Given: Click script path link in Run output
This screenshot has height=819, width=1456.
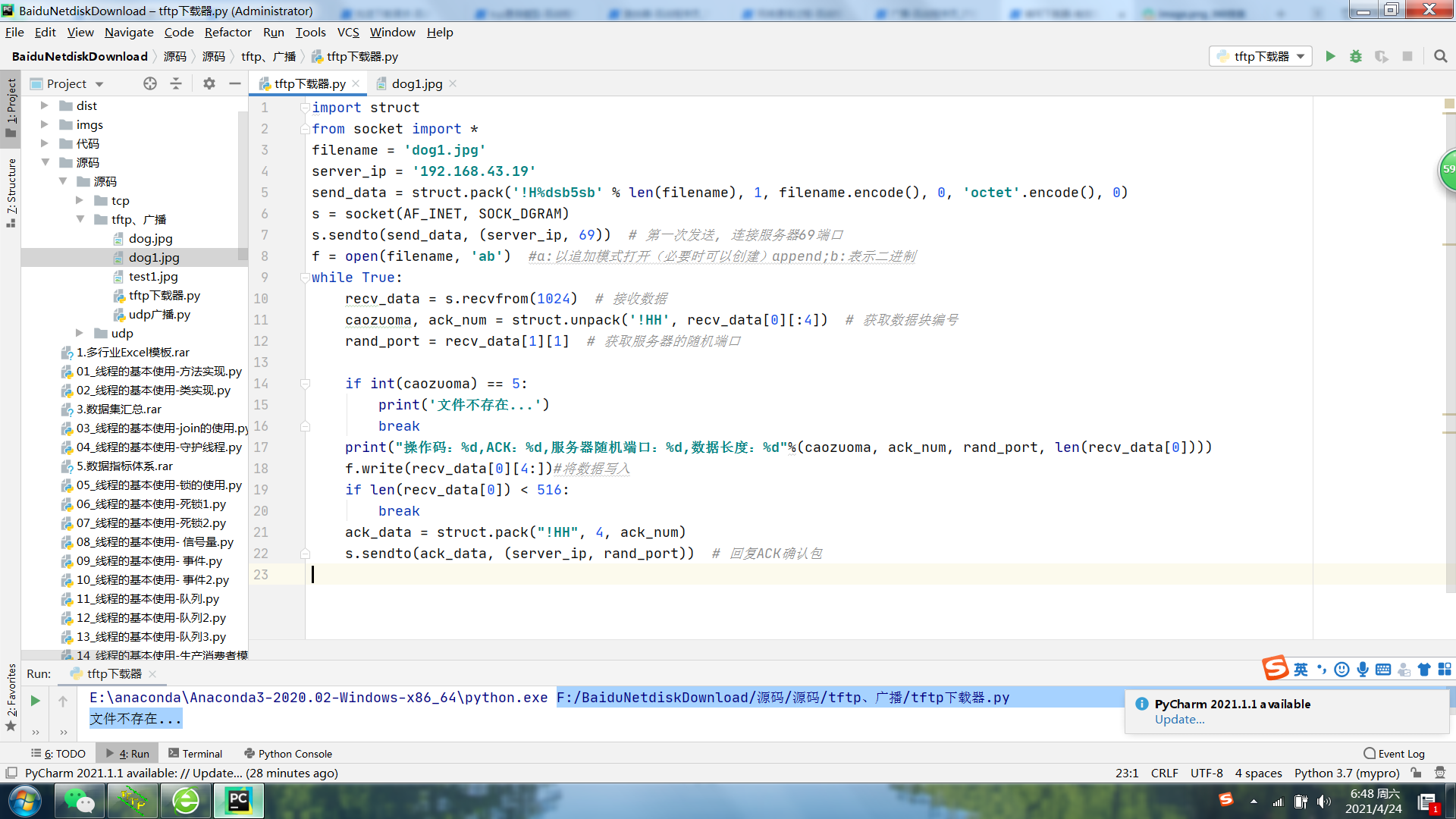Looking at the screenshot, I should click(783, 698).
